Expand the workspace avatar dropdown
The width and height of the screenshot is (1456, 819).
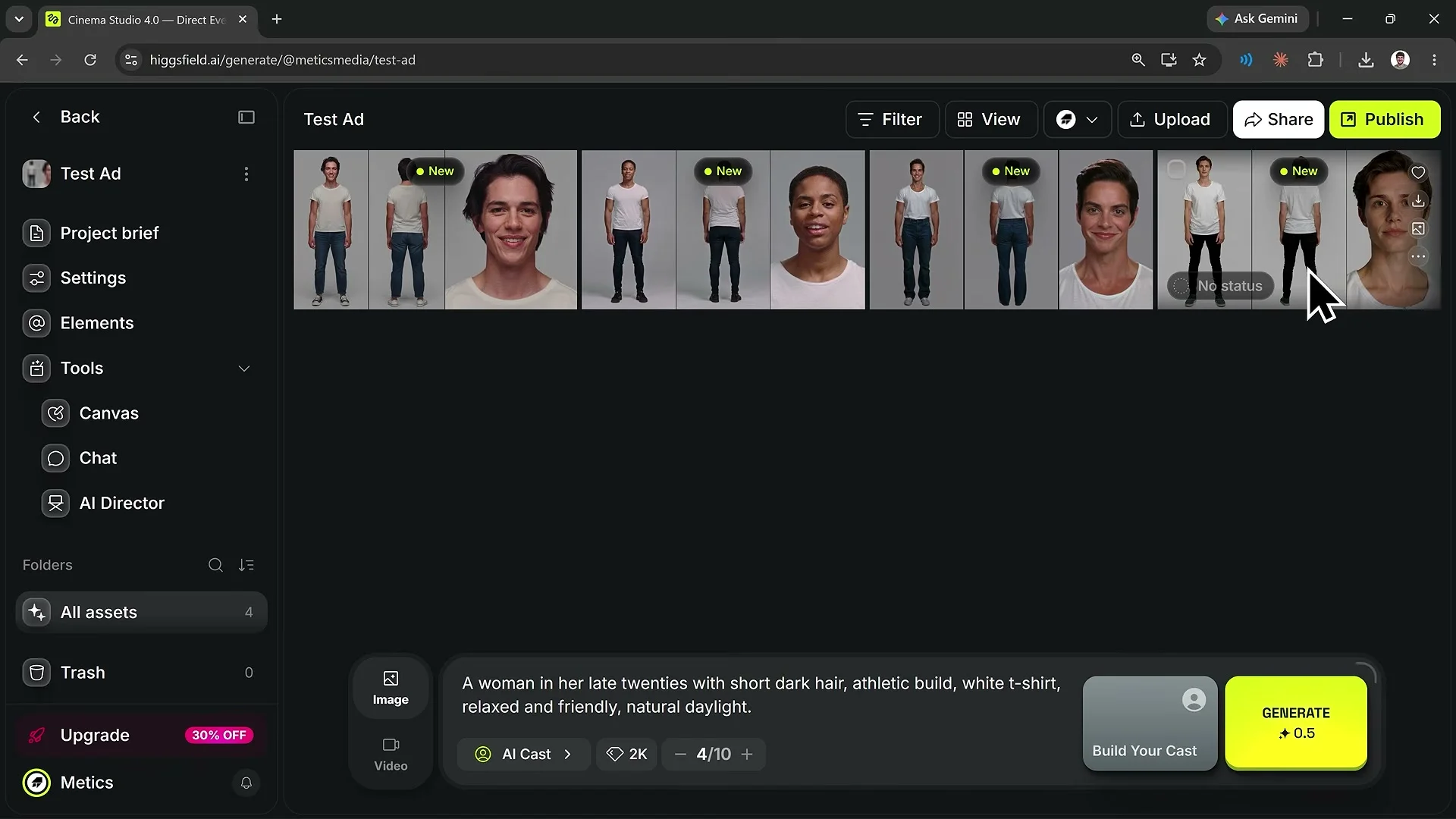(x=1077, y=120)
